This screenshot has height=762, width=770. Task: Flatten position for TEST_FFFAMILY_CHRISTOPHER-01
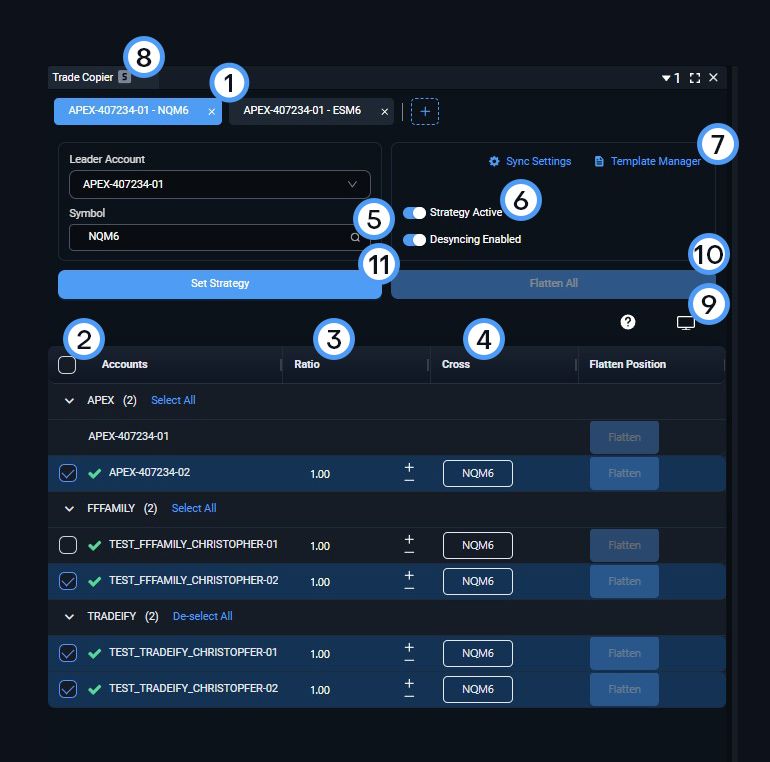[624, 545]
